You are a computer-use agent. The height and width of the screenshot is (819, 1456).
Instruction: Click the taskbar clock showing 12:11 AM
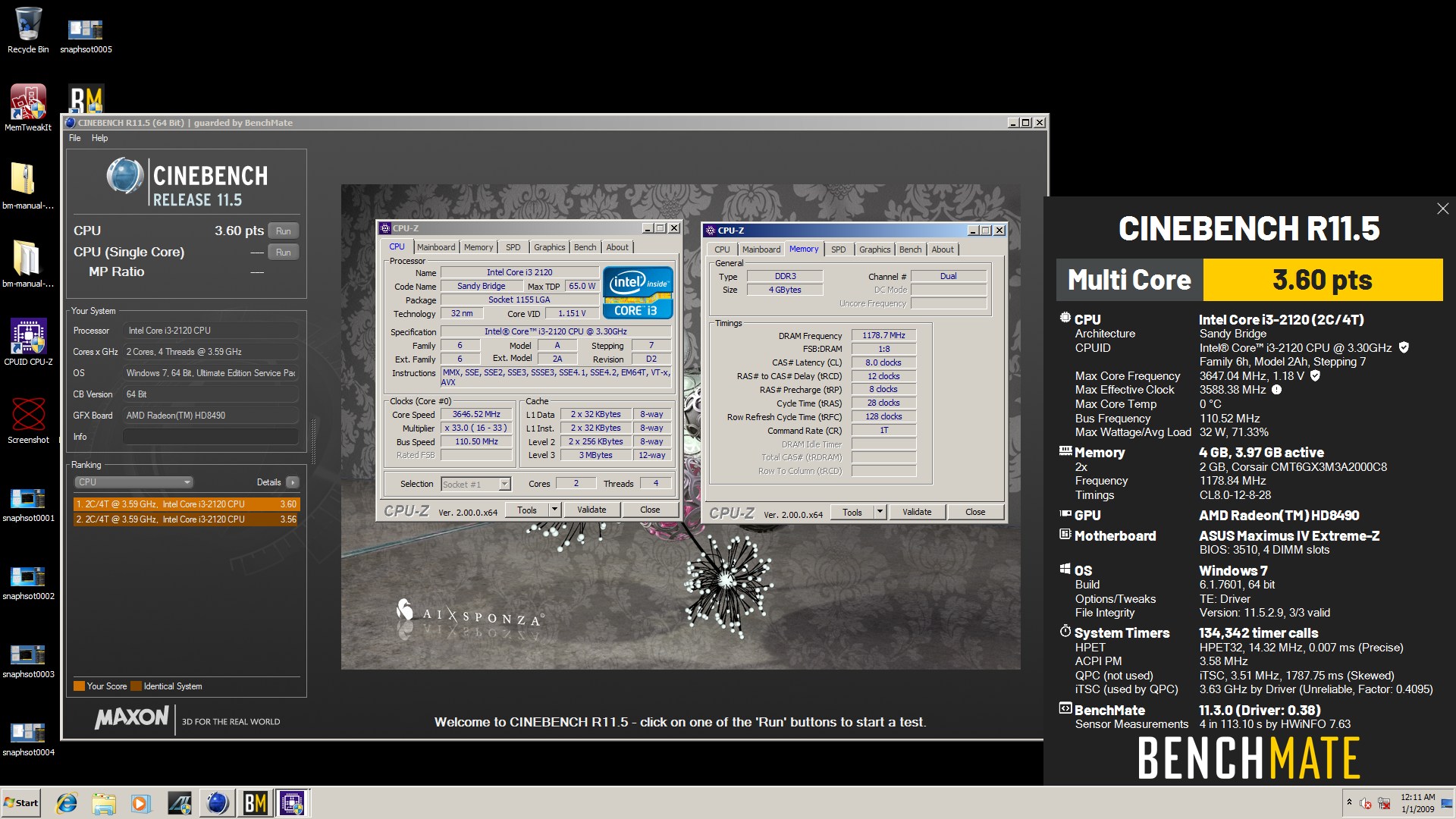tap(1418, 803)
